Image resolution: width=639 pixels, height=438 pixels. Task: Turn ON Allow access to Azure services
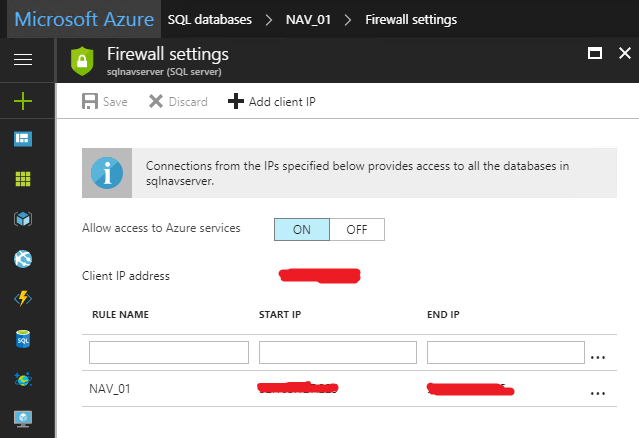point(301,229)
